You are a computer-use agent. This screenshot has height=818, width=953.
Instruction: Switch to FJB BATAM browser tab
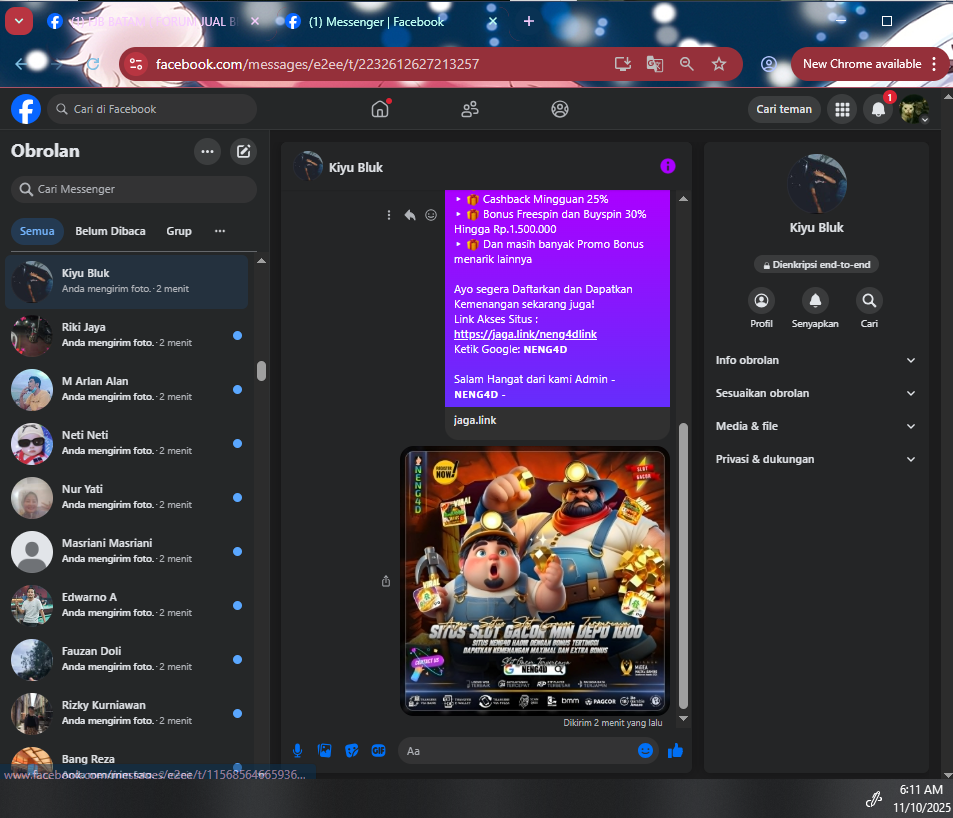pos(152,22)
